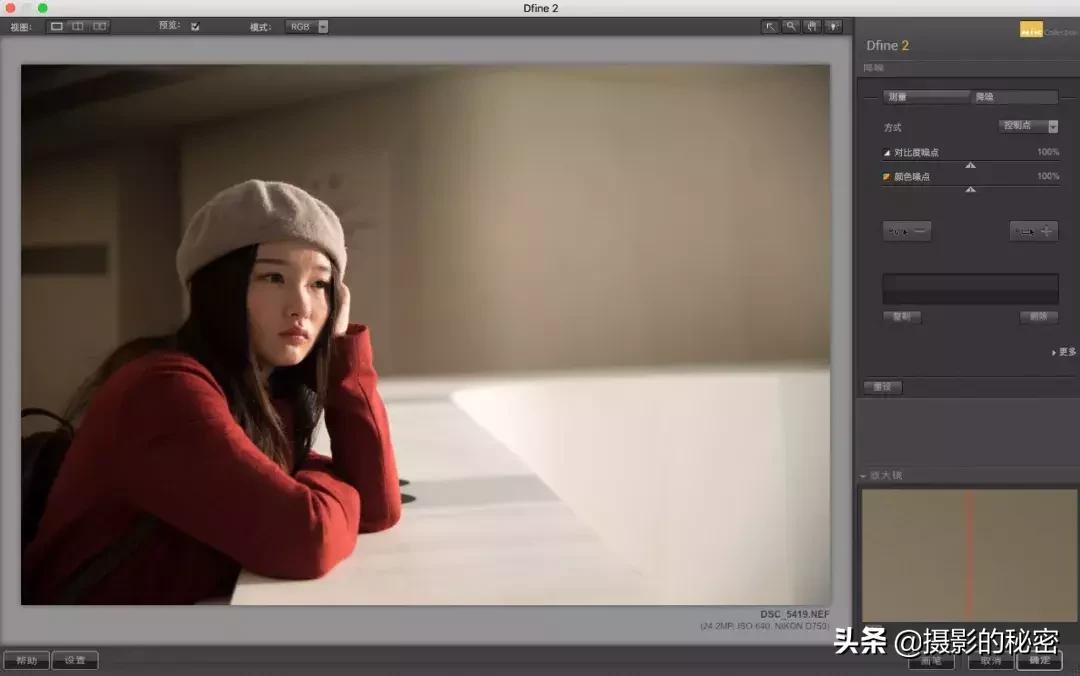Select the zoom magnifier tool
Screen dimensions: 1080x676
[x=791, y=27]
